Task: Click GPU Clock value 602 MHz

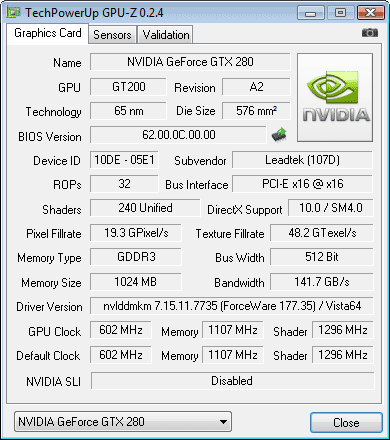Action: [x=121, y=330]
